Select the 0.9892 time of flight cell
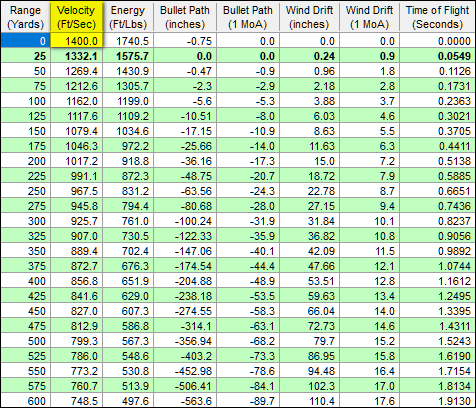 437,251
